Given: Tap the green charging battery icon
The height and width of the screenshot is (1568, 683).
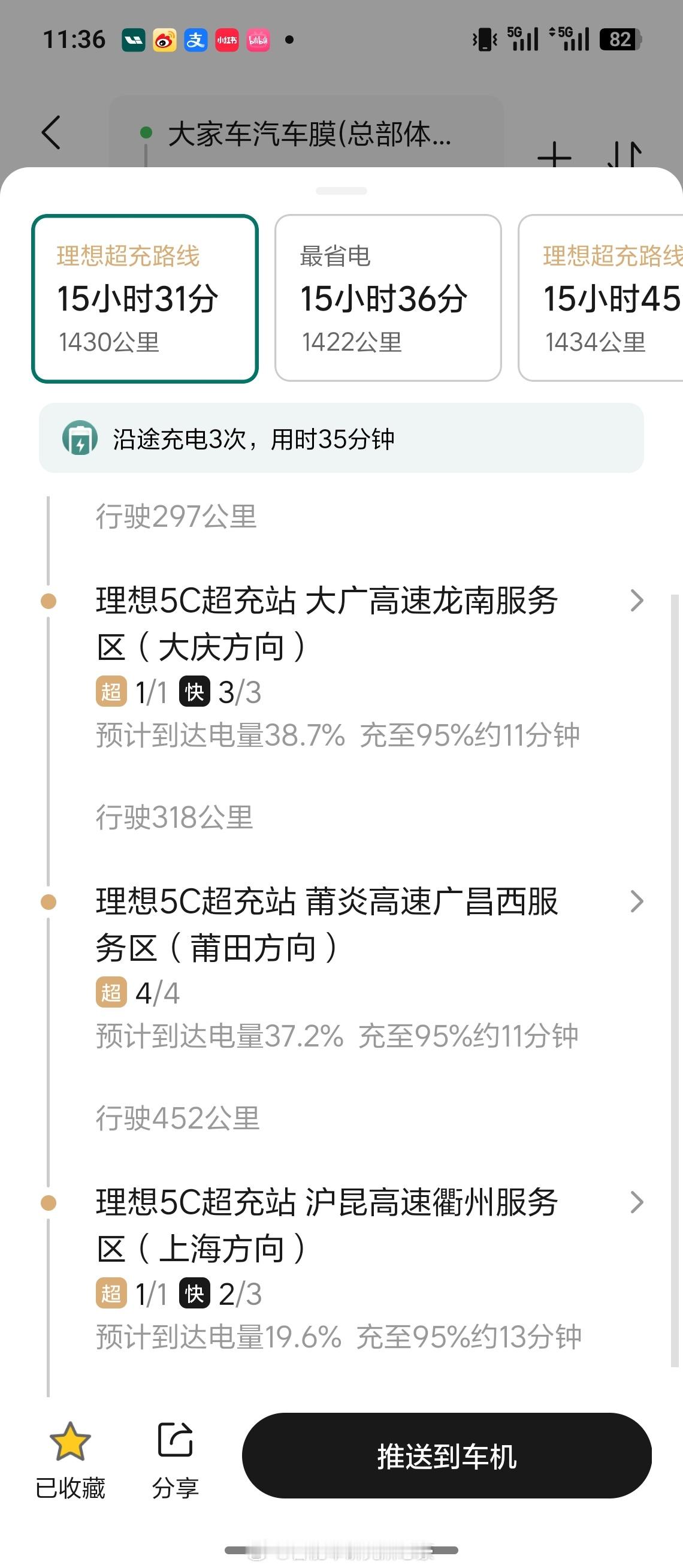Looking at the screenshot, I should click(80, 438).
